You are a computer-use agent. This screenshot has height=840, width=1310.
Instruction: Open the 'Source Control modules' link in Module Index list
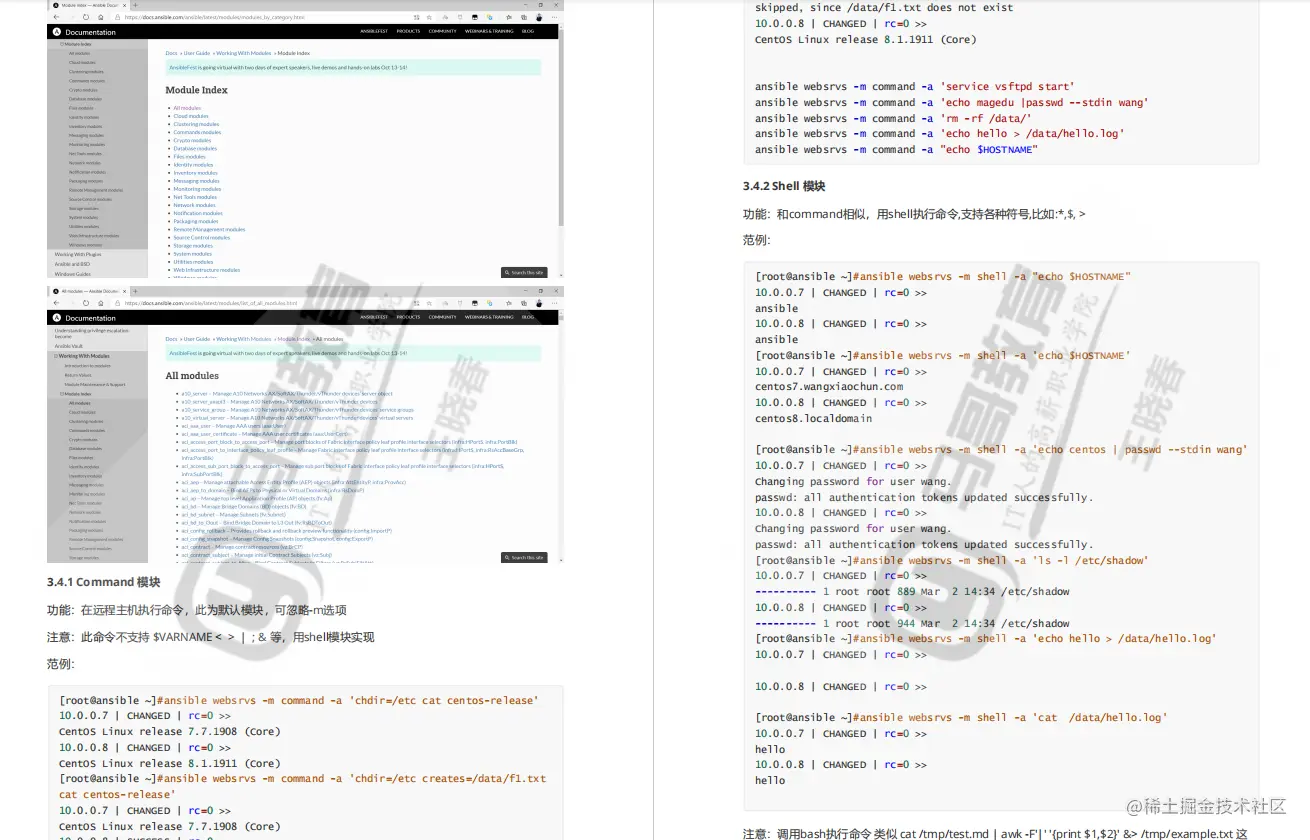pos(201,237)
